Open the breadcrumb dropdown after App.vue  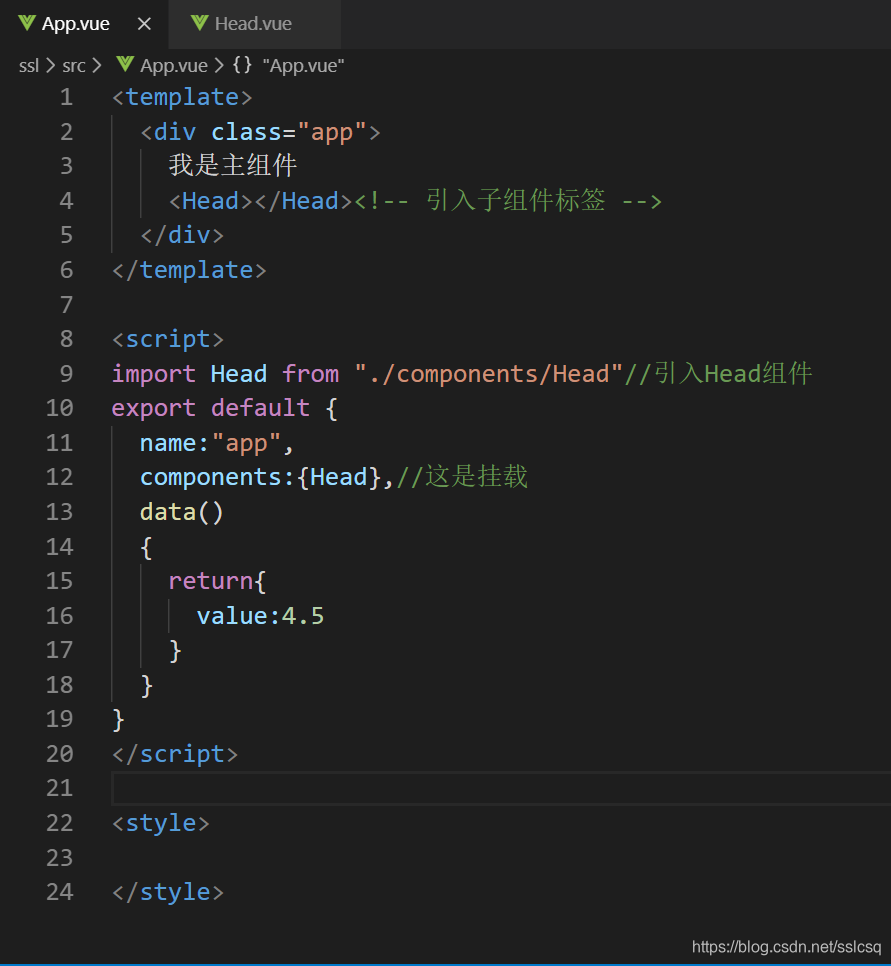(219, 65)
